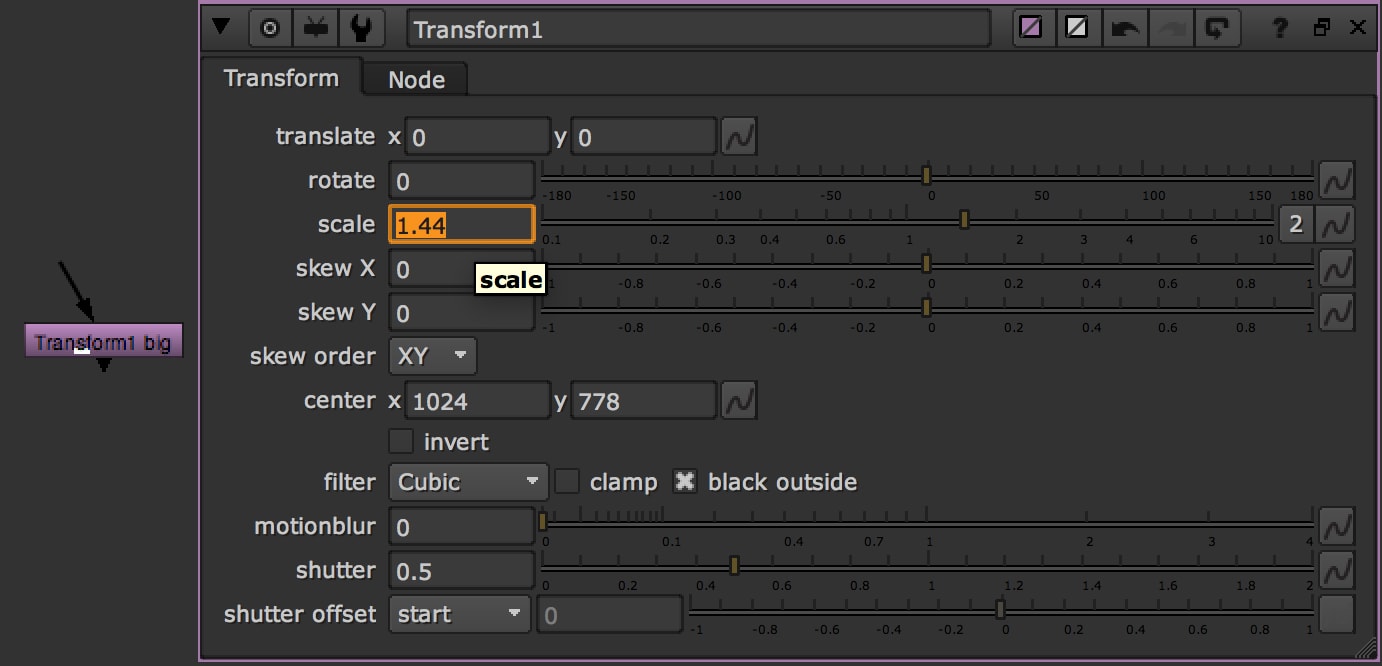Open animation menu for rotate
Viewport: 1382px width, 666px height.
1336,181
